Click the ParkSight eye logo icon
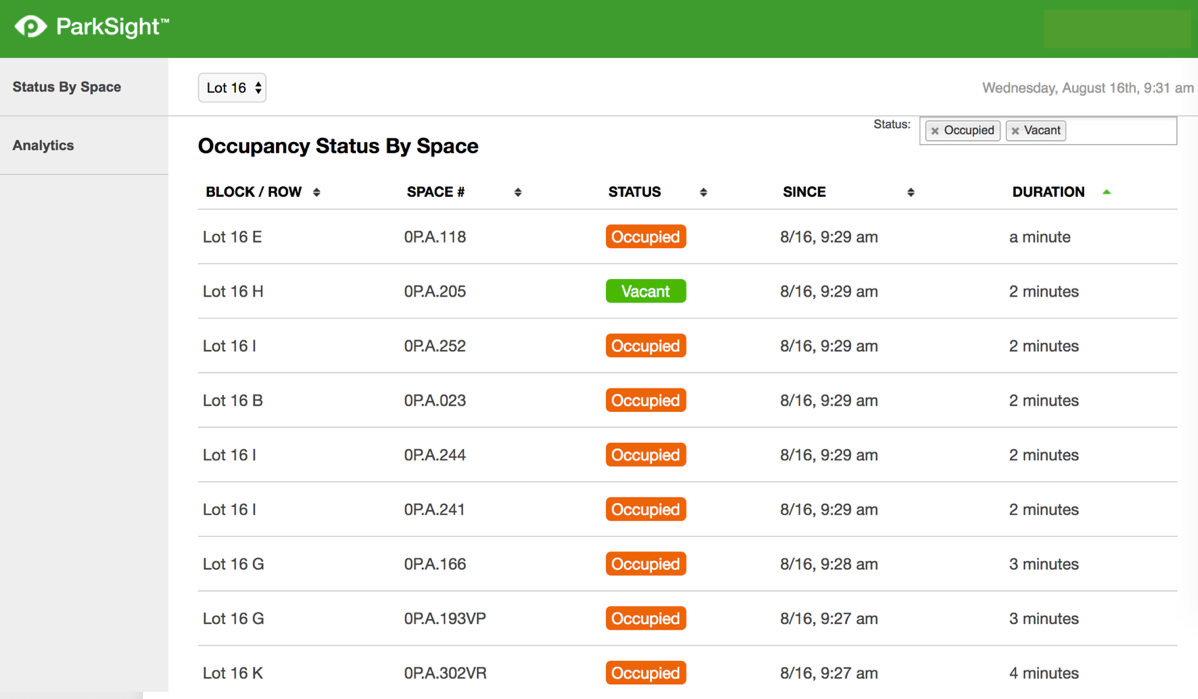The width and height of the screenshot is (1198, 699). coord(30,27)
